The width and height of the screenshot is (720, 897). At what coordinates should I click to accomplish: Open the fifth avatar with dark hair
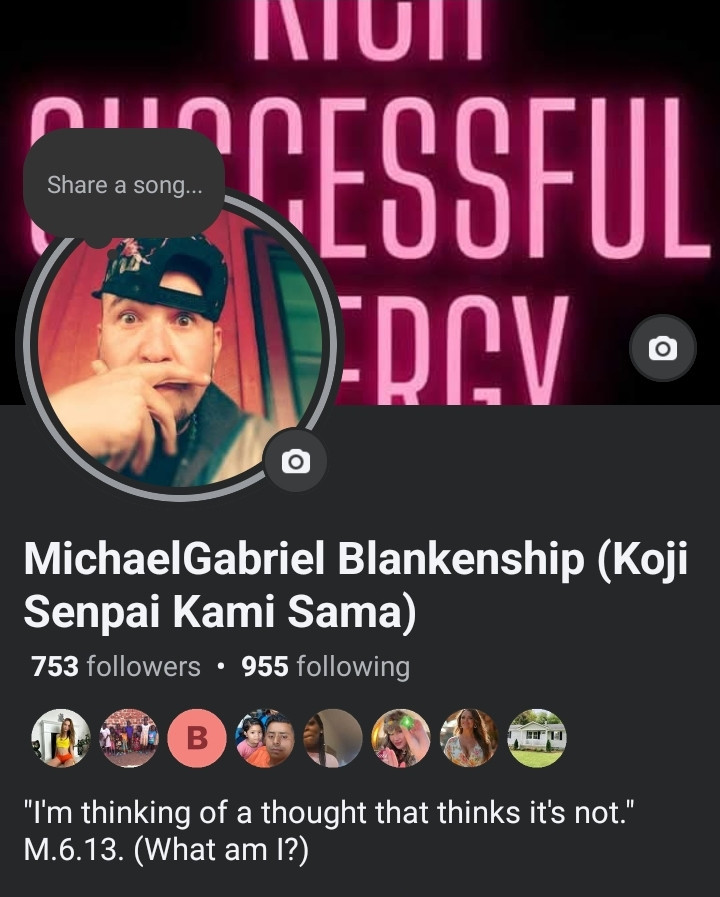click(x=333, y=738)
